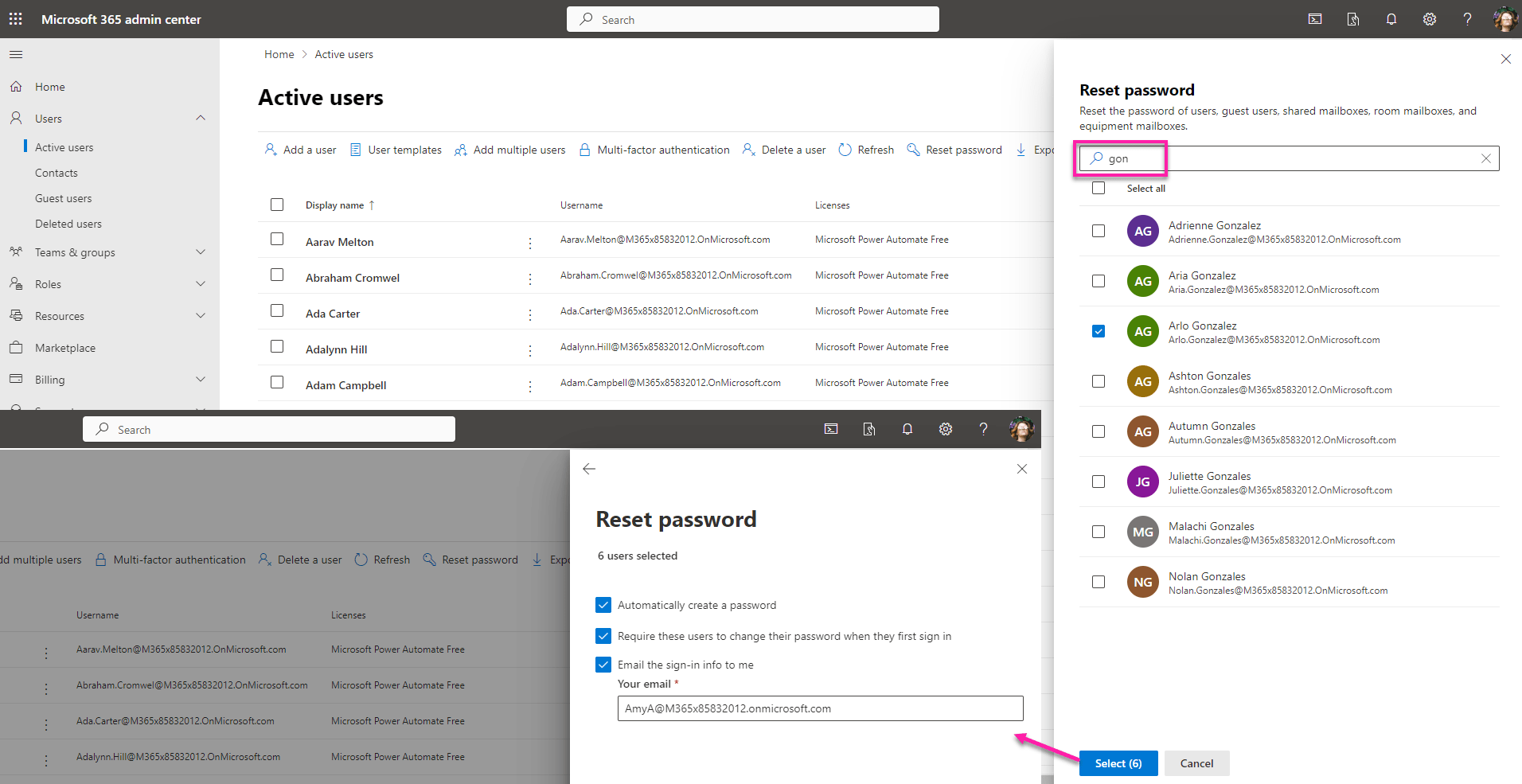Open notifications bell in top bar
Image resolution: width=1522 pixels, height=784 pixels.
1391,18
